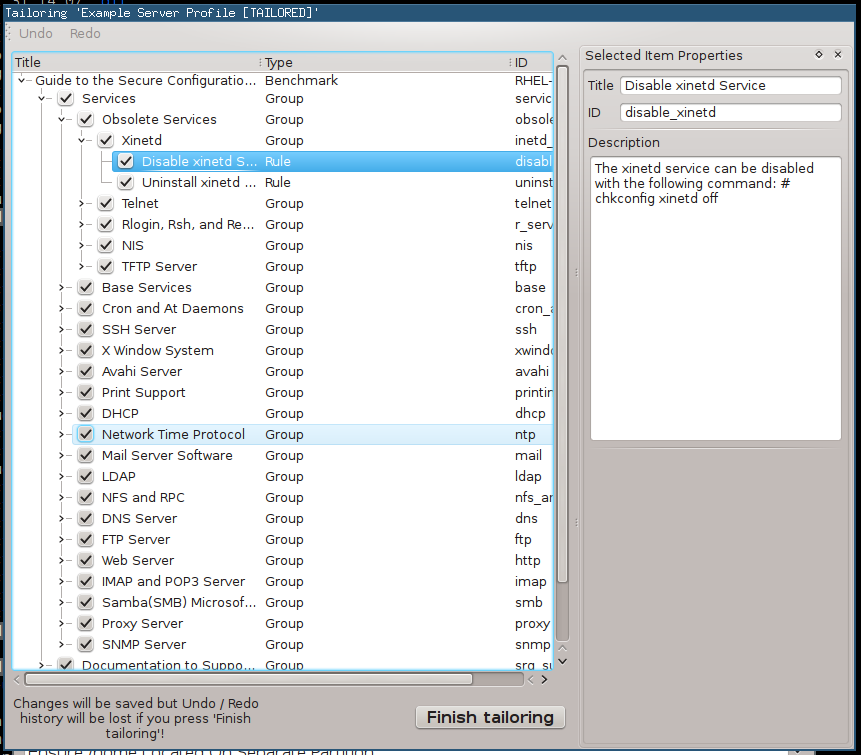
Task: Collapse the Services tree node
Action: [42, 99]
